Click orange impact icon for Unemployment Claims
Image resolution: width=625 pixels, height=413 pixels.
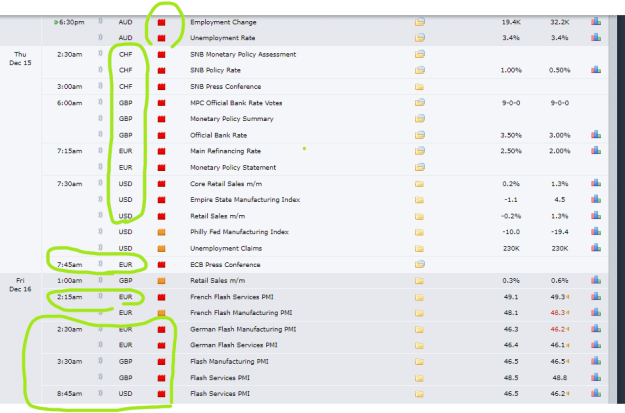161,249
